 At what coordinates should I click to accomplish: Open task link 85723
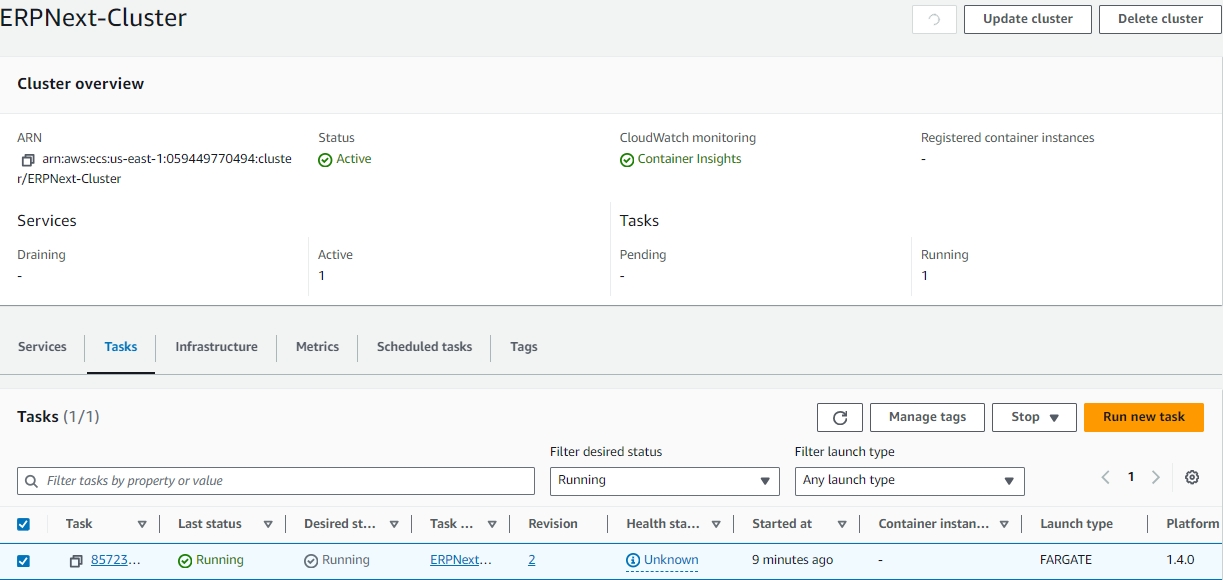click(x=116, y=560)
